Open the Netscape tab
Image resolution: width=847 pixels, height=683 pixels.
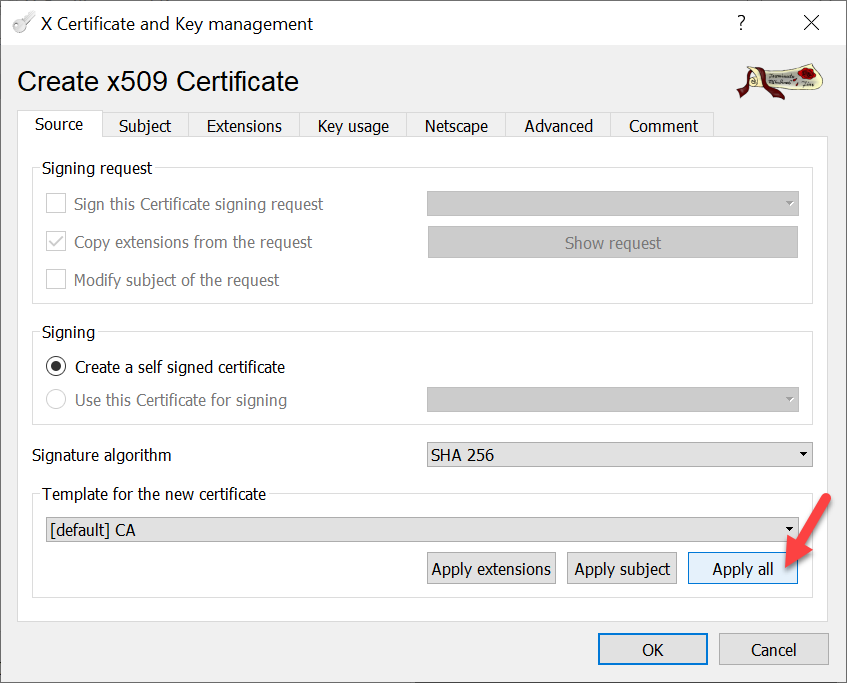point(456,126)
